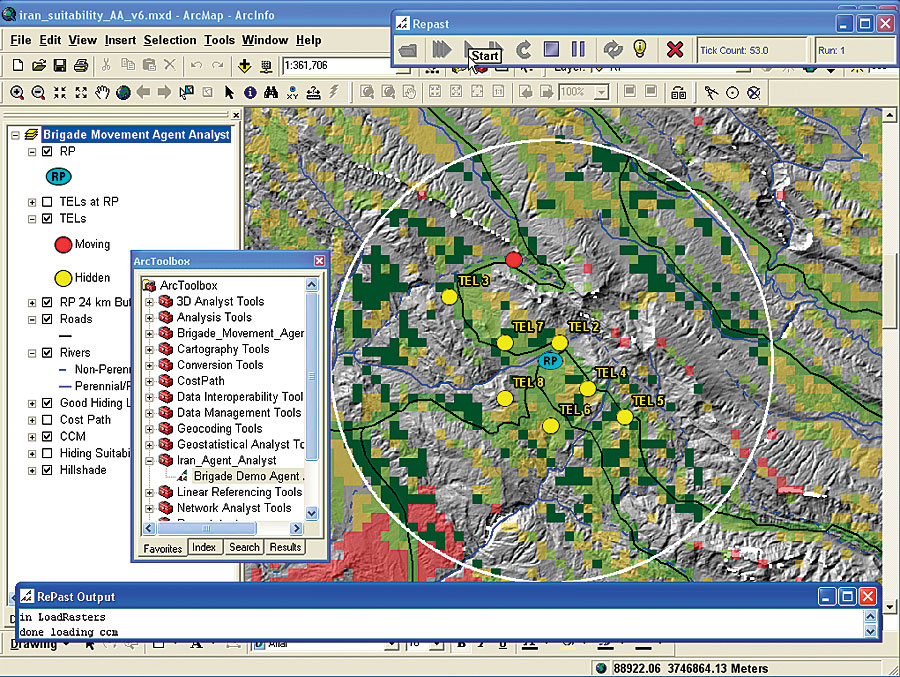Click the Repast refresh arrows icon

pyautogui.click(x=613, y=49)
